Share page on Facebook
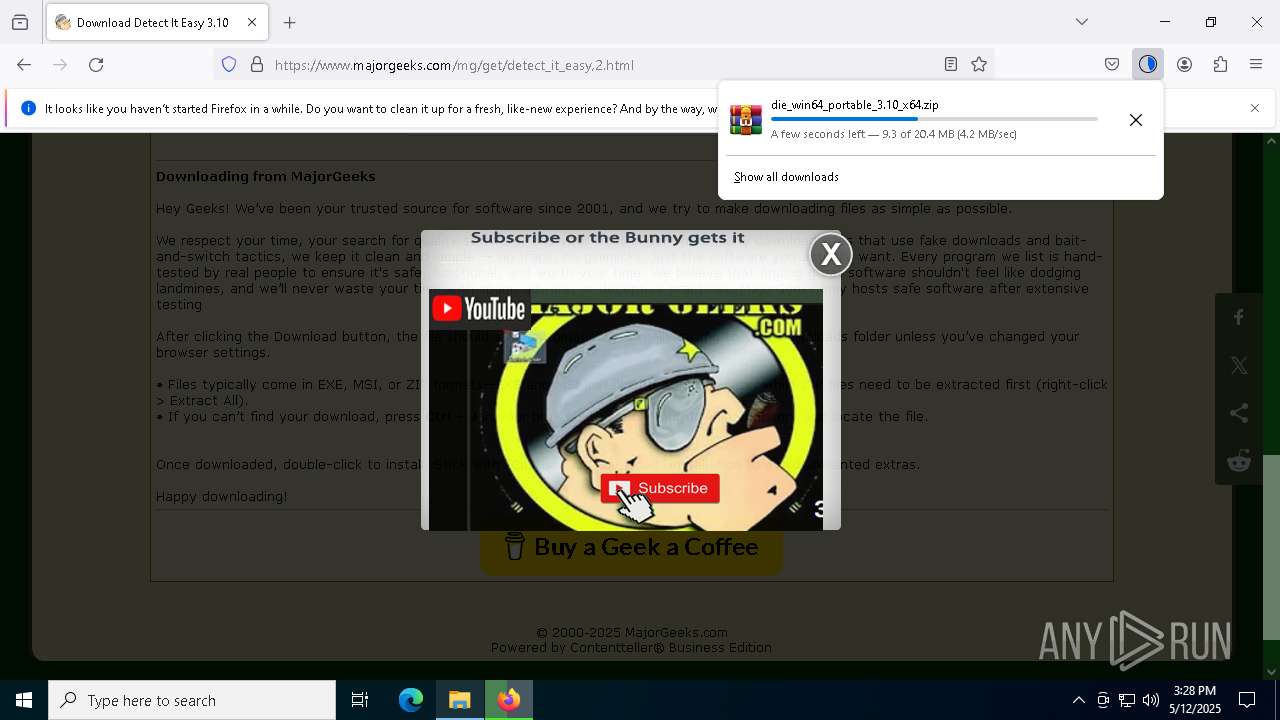The width and height of the screenshot is (1280, 720). coord(1239,317)
